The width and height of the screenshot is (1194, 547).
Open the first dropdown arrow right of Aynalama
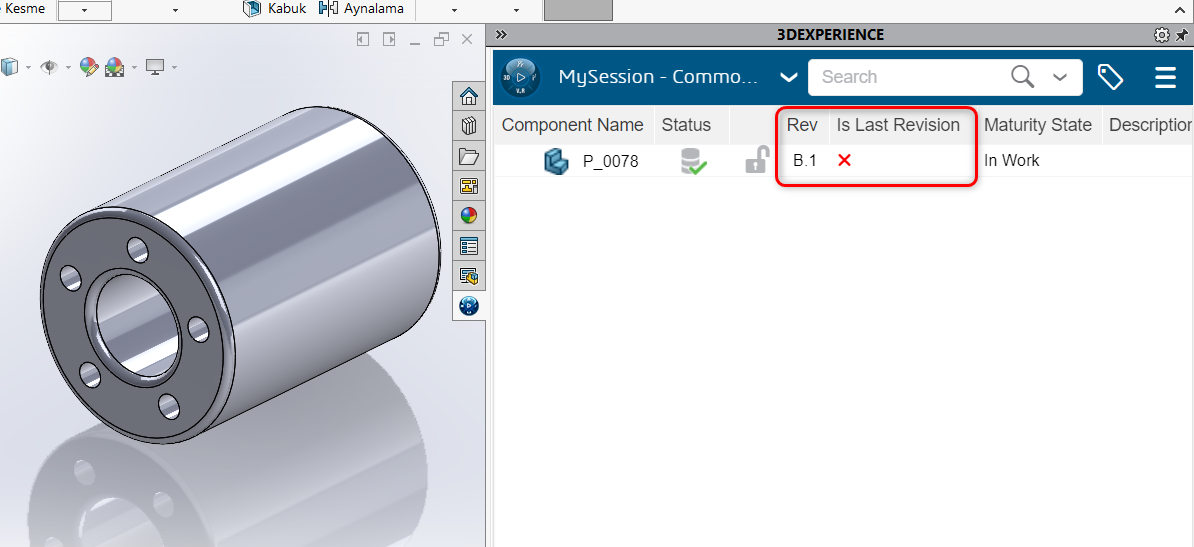pos(455,11)
